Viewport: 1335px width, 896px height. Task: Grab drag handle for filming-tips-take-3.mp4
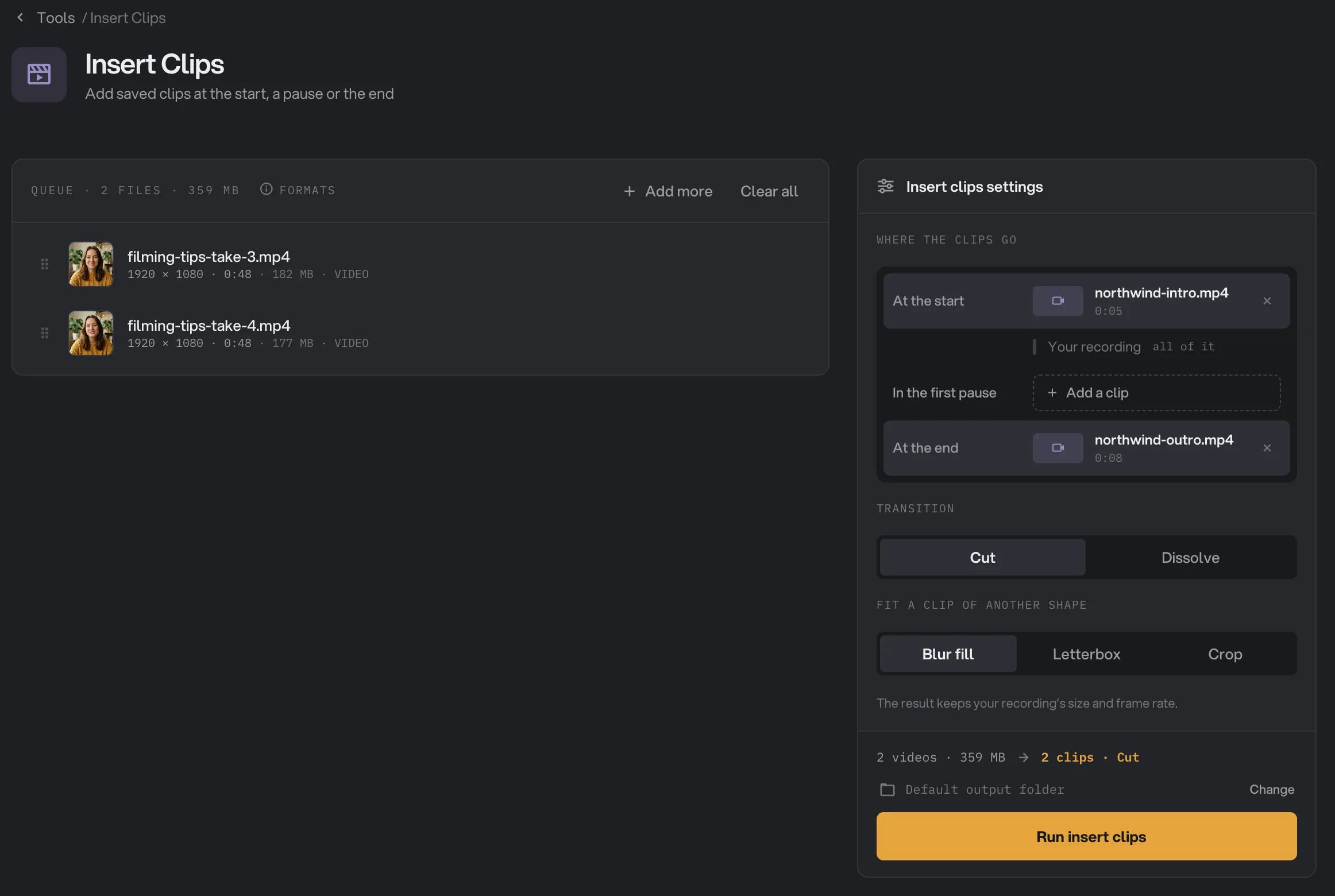click(45, 264)
